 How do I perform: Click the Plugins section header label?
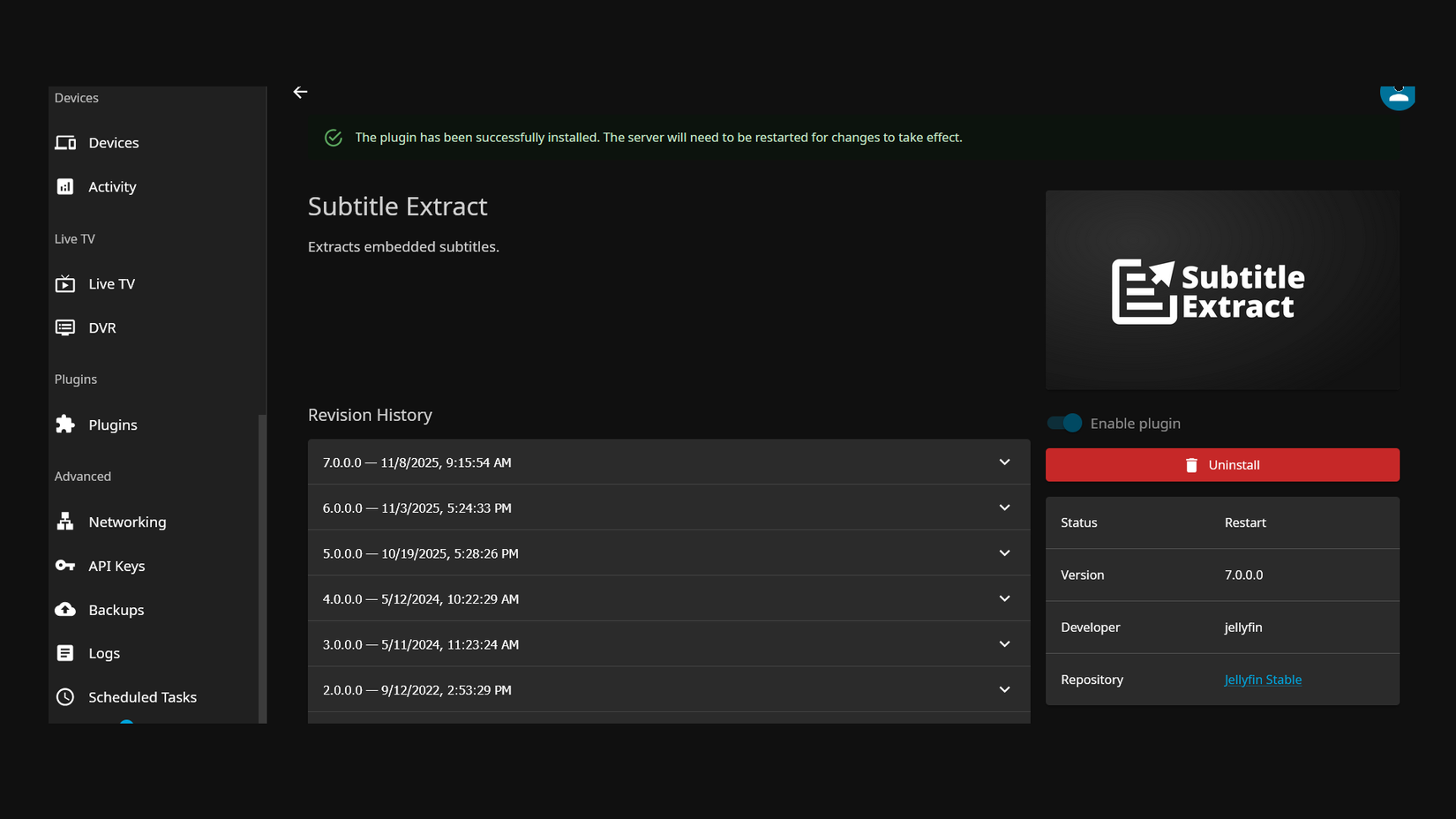pos(76,379)
